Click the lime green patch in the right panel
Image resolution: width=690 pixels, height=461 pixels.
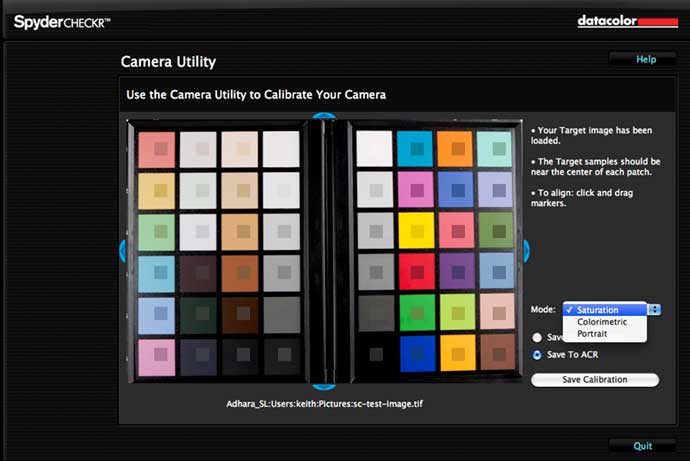pyautogui.click(x=458, y=312)
